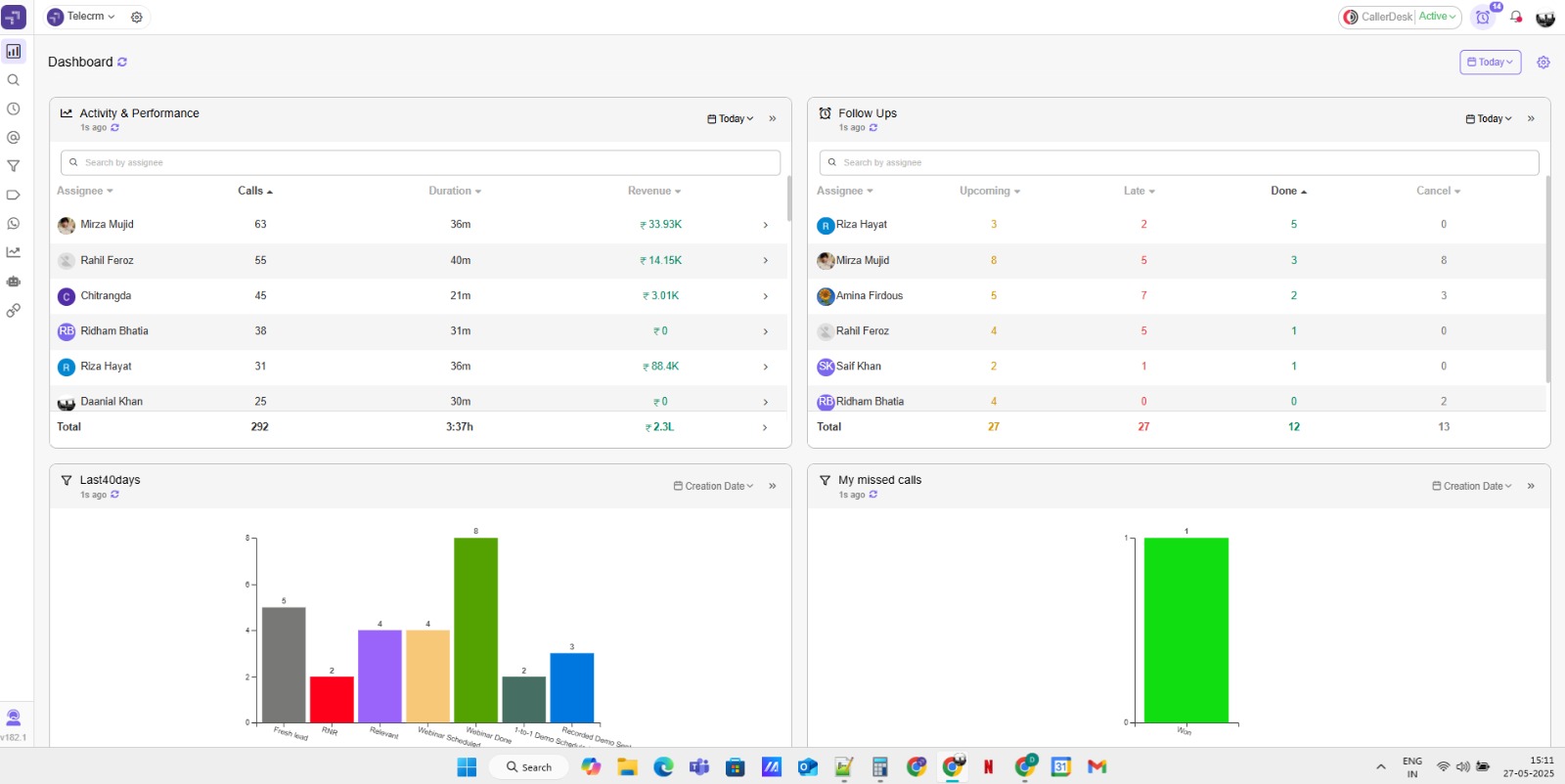Image resolution: width=1565 pixels, height=784 pixels.
Task: Expand the Follow Ups panel with double arrow
Action: tap(1531, 119)
